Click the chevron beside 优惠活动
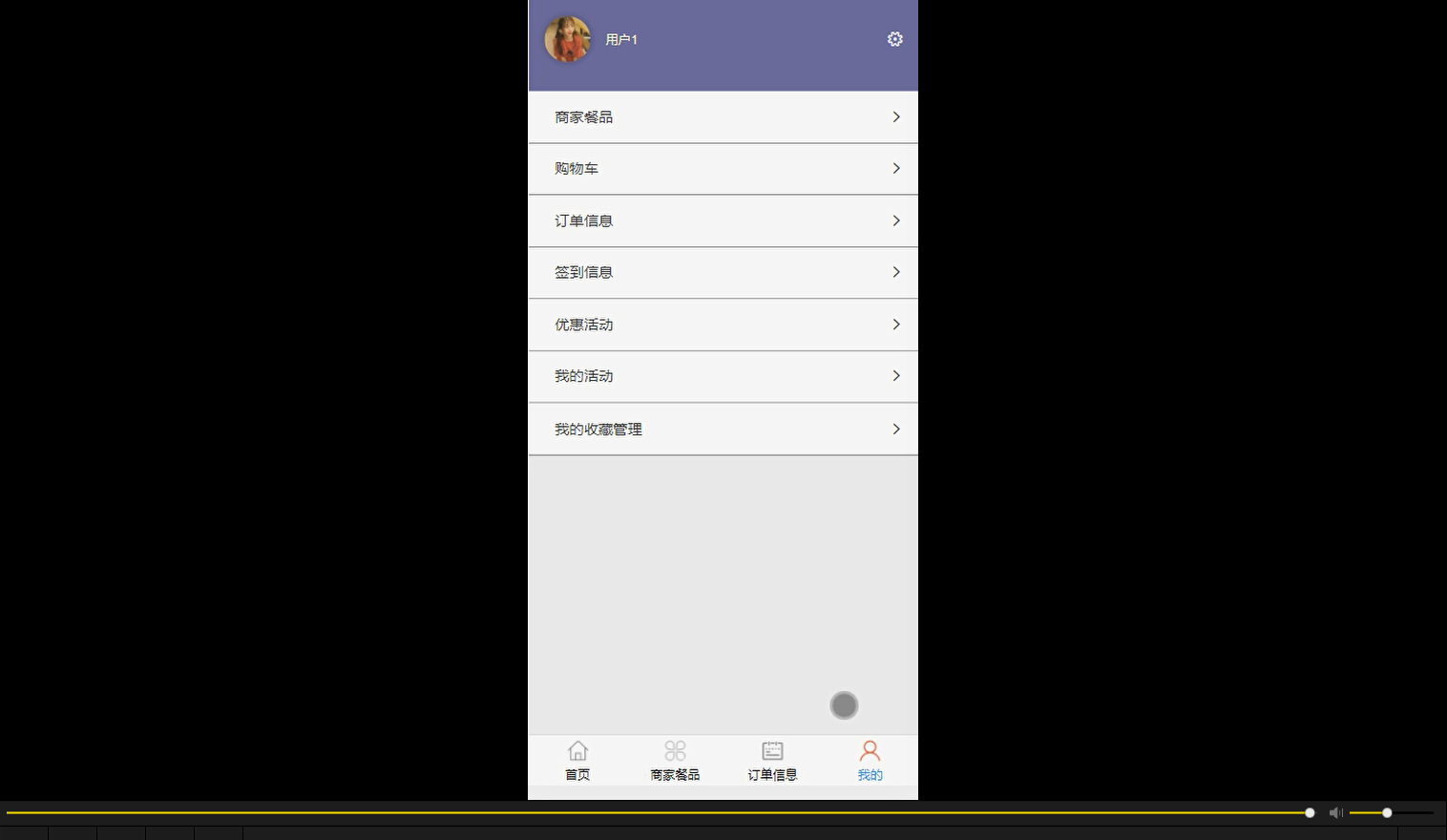Viewport: 1447px width, 840px height. click(x=895, y=325)
